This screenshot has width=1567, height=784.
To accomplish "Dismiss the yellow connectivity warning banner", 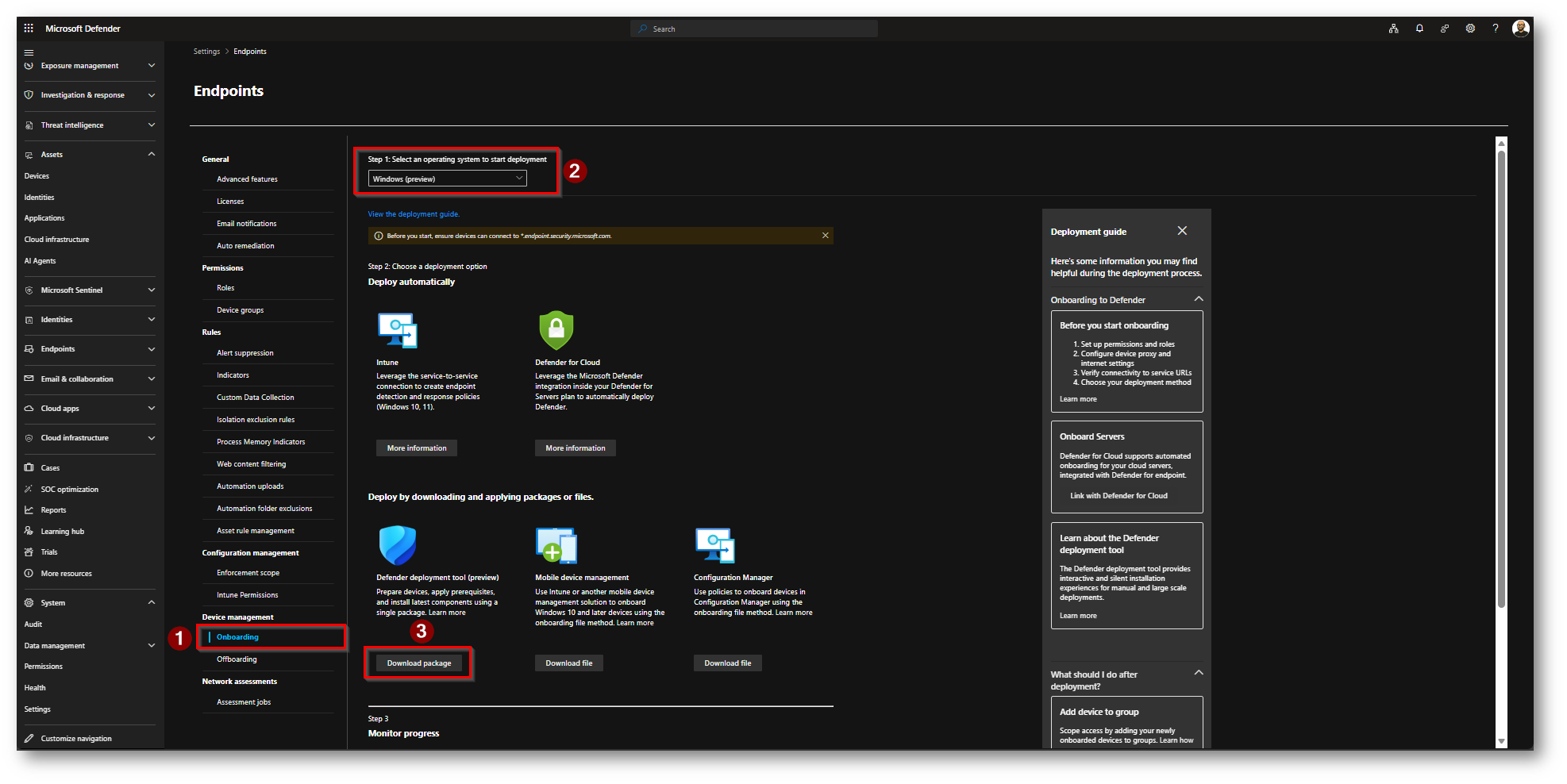I will (x=826, y=236).
